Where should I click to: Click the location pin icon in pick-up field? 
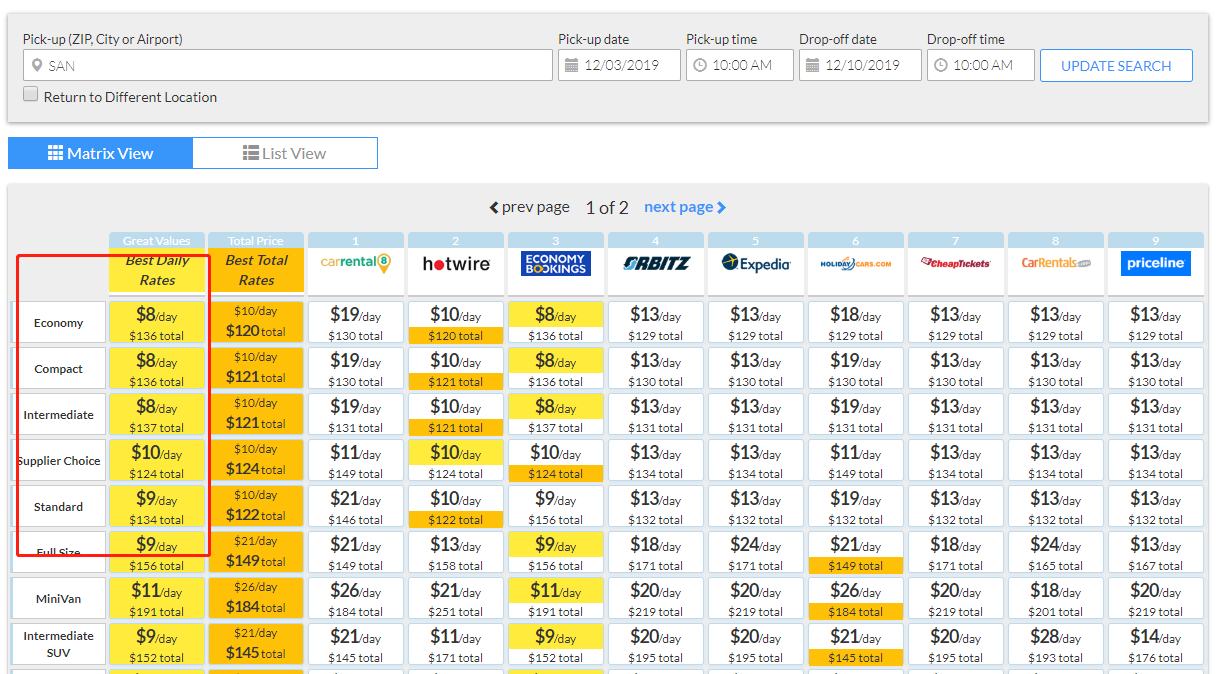(37, 66)
